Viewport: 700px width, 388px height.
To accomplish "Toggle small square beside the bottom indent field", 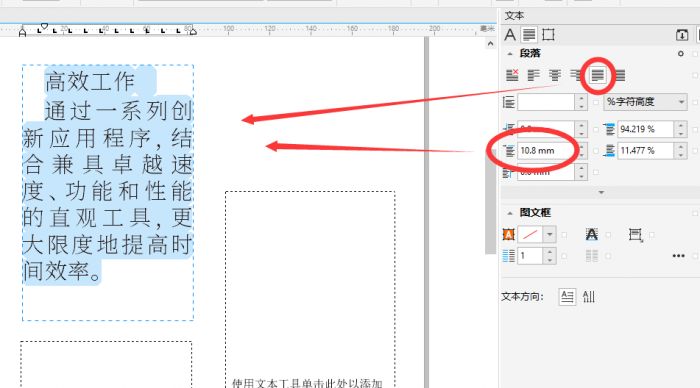I will click(x=596, y=172).
